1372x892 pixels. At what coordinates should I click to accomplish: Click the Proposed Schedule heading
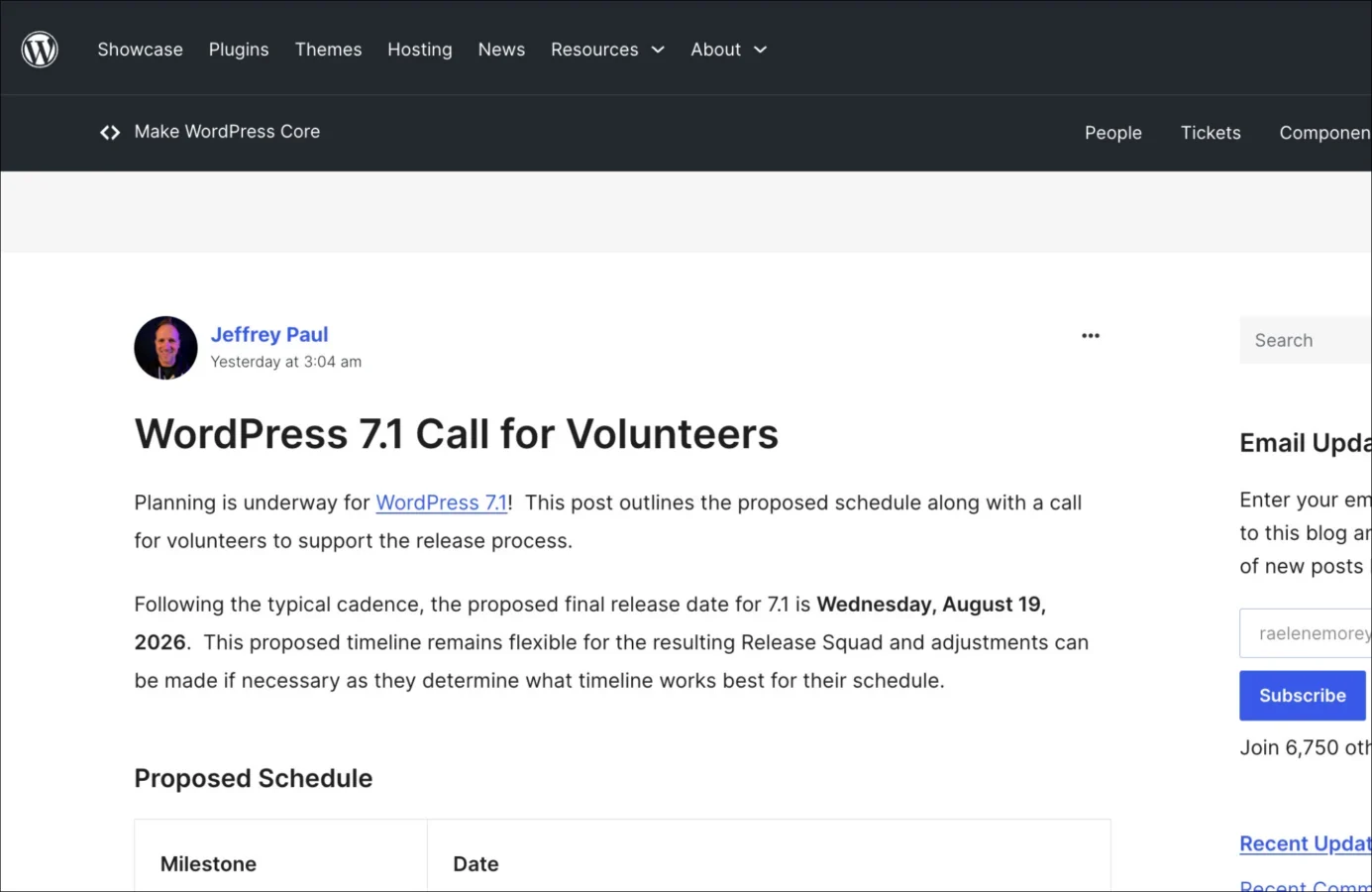click(x=254, y=778)
